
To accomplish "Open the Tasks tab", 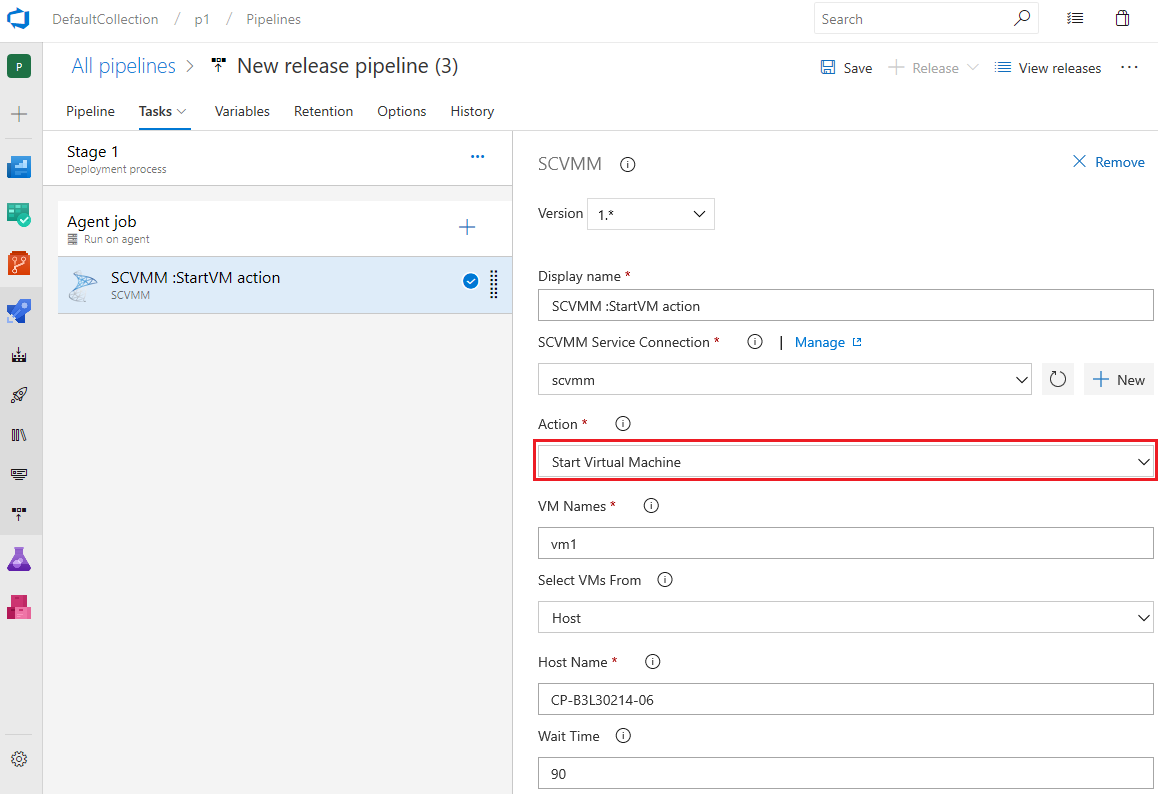I will click(x=162, y=111).
